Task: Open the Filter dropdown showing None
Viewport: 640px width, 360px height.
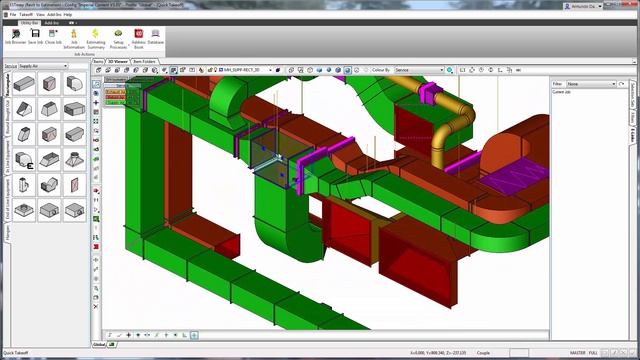Action: tap(591, 84)
